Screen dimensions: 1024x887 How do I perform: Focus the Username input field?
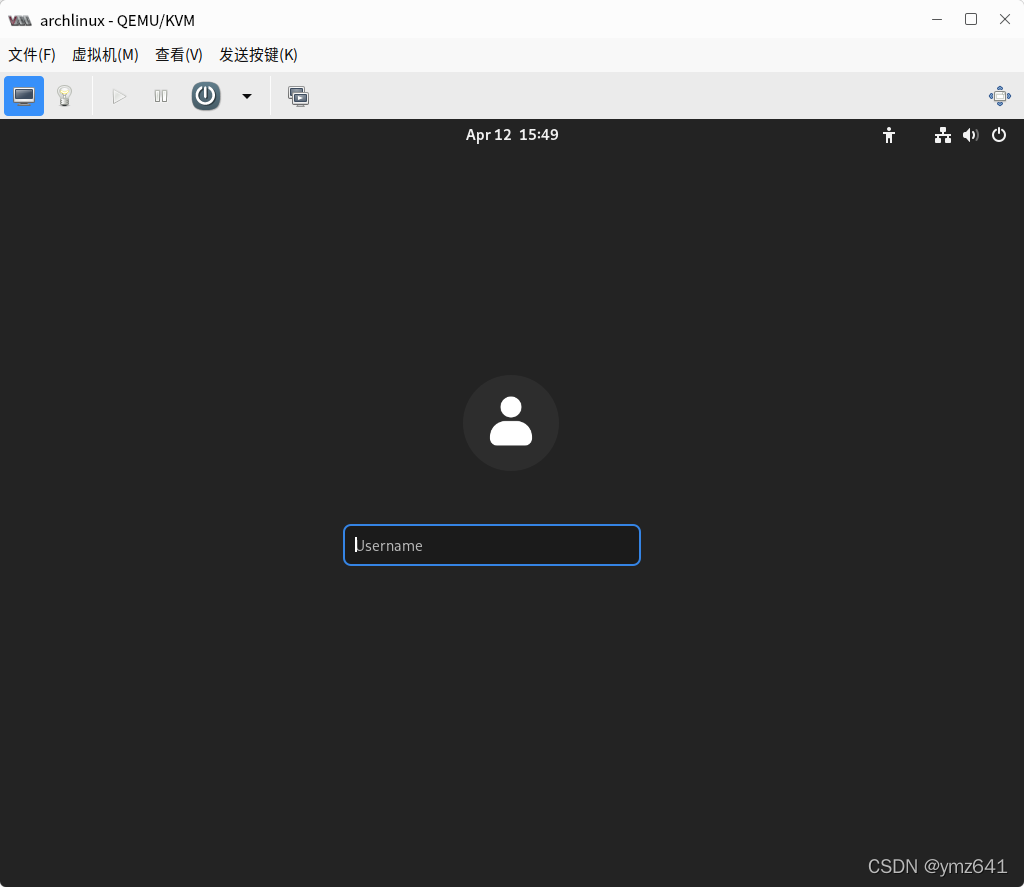(x=492, y=545)
